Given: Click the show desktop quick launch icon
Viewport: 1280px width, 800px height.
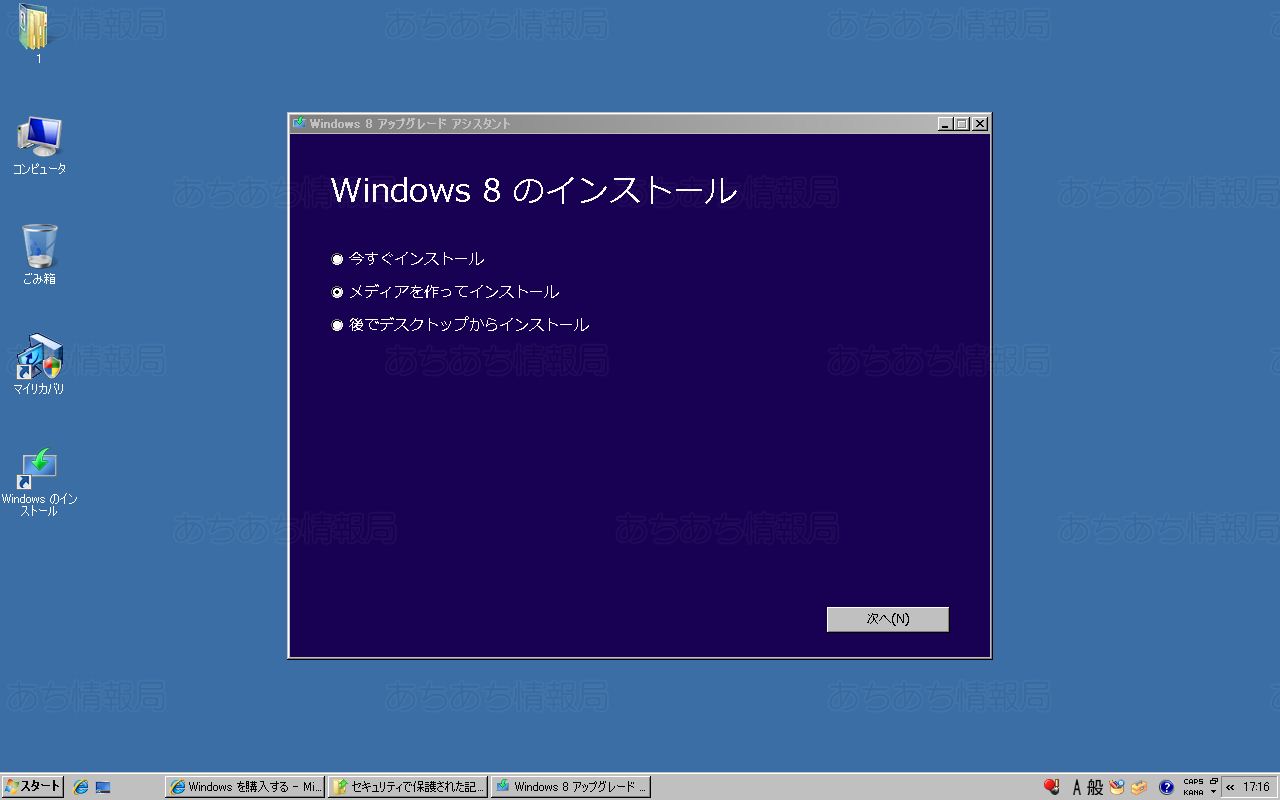Looking at the screenshot, I should pyautogui.click(x=103, y=787).
